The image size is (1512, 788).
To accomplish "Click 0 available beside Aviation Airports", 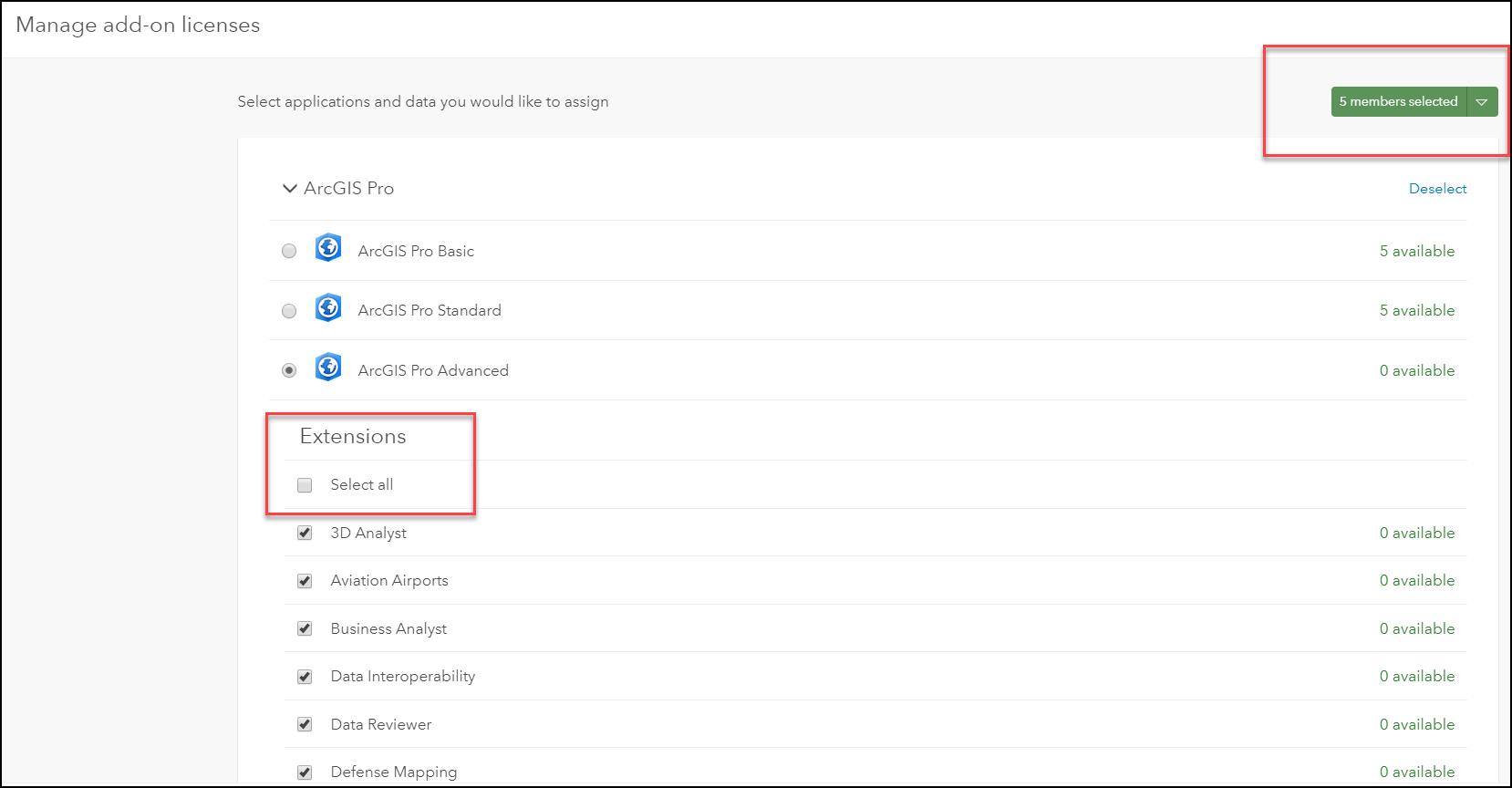I will (1417, 580).
